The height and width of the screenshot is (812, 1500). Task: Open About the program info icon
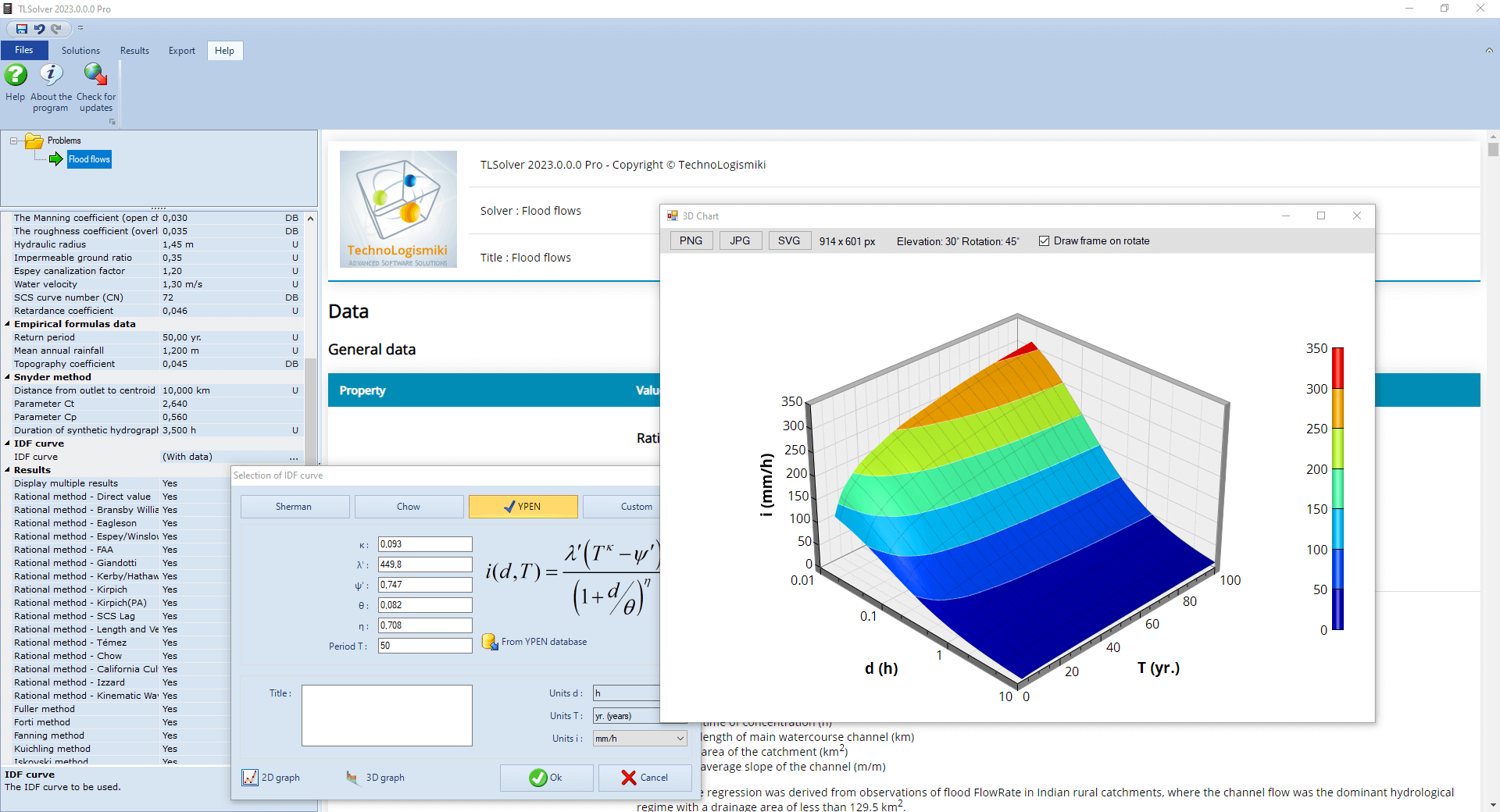[x=51, y=75]
